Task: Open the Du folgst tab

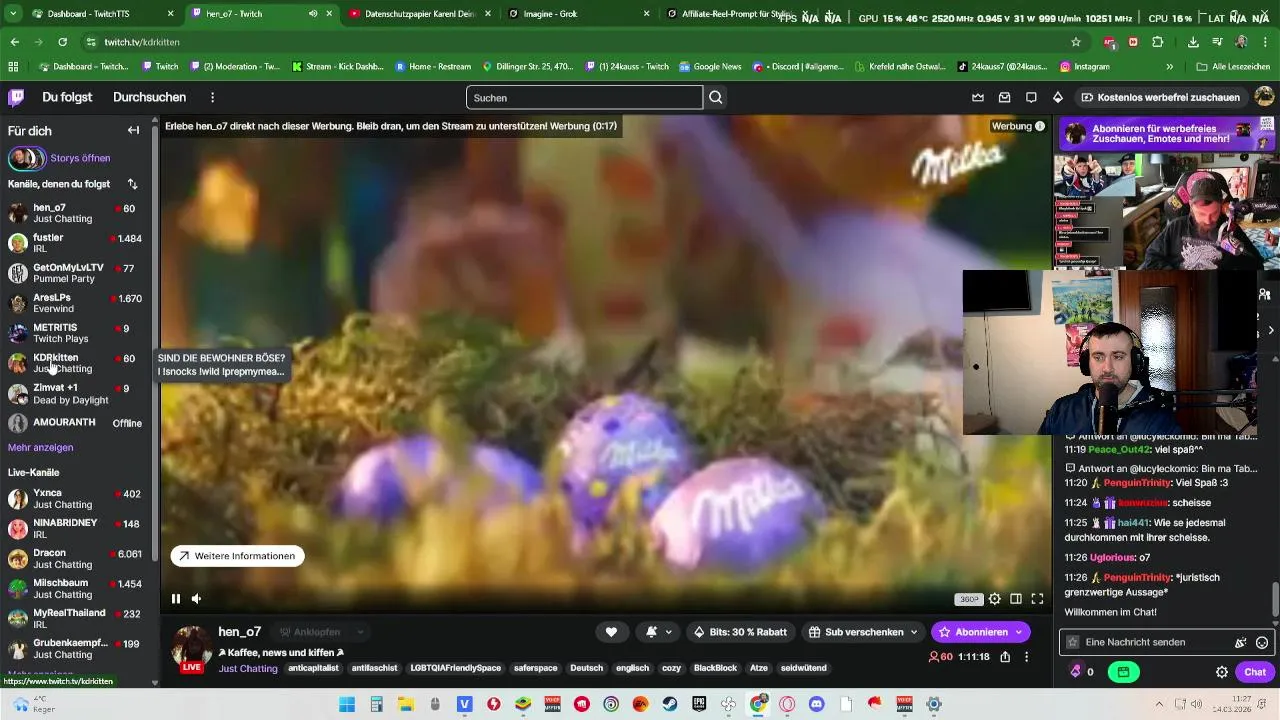Action: tap(67, 97)
